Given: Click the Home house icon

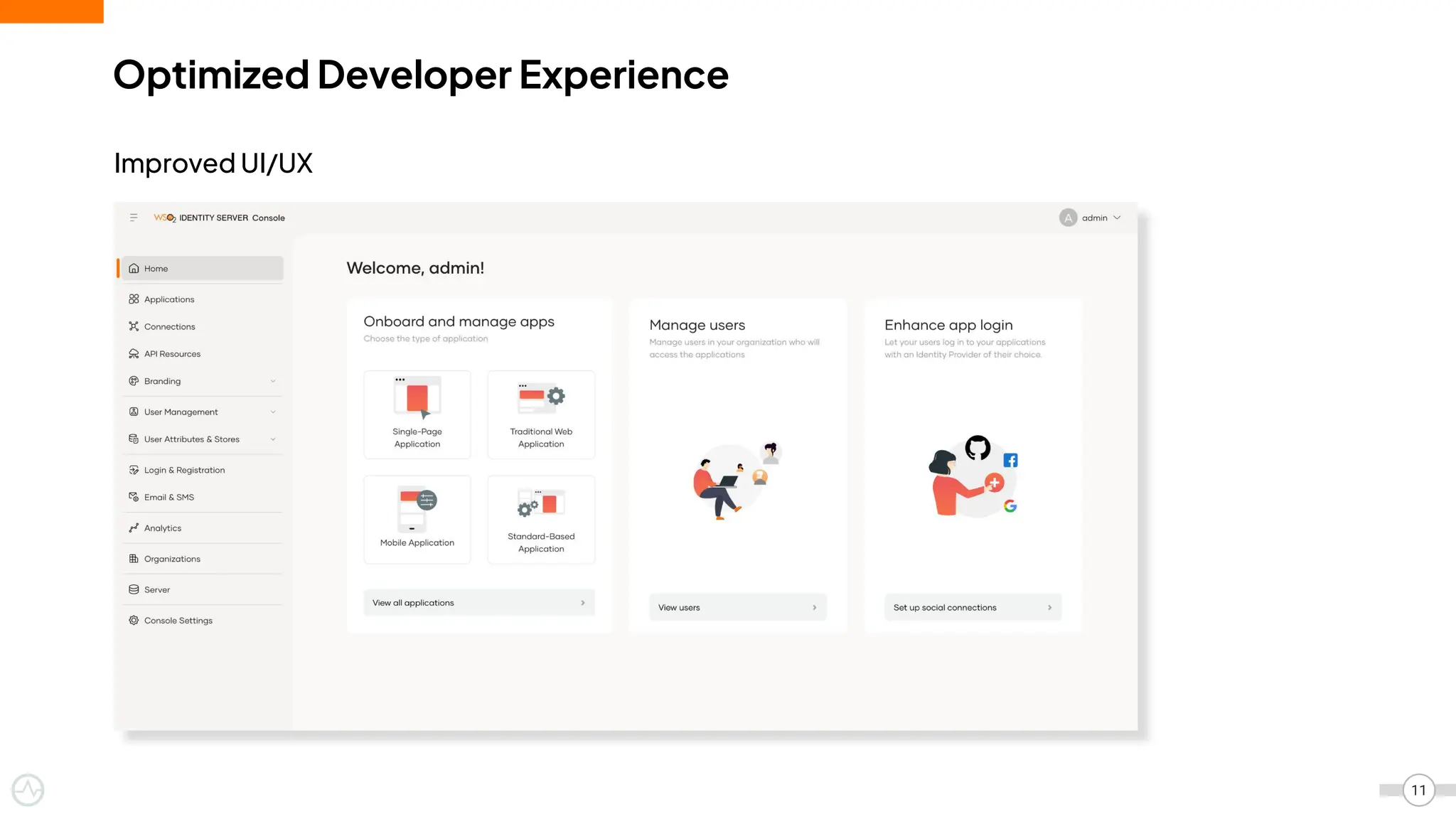Looking at the screenshot, I should 134,268.
